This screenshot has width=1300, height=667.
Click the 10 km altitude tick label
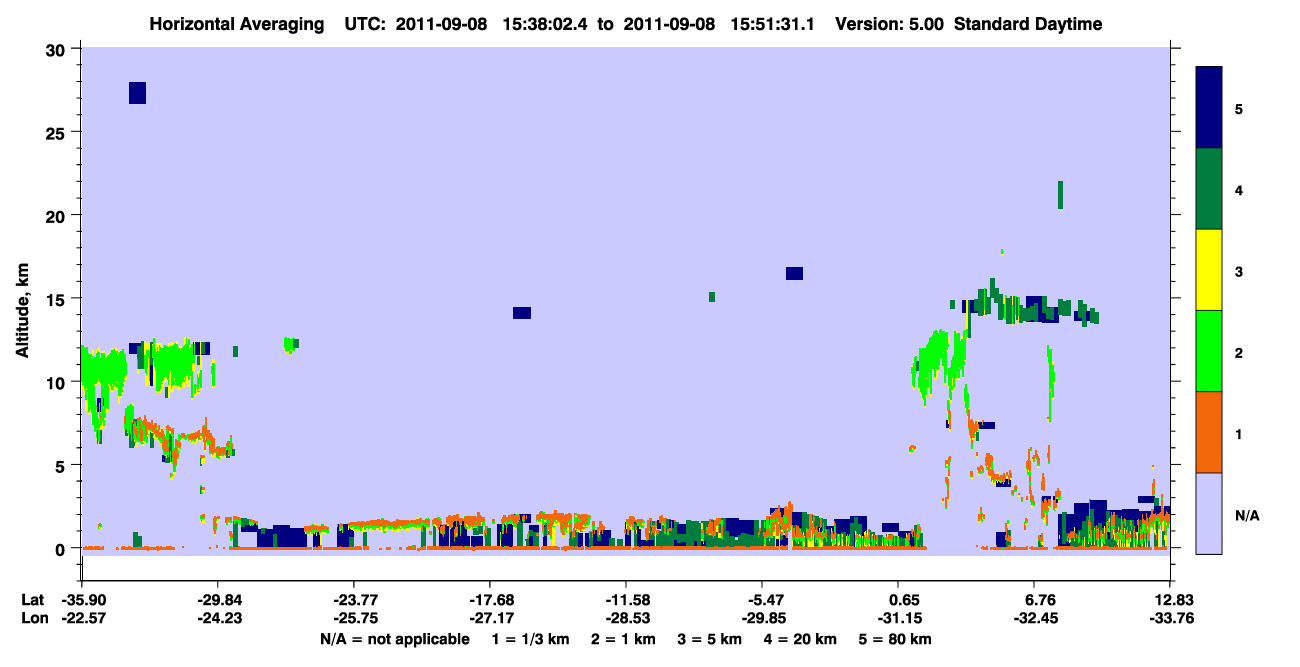pyautogui.click(x=55, y=382)
